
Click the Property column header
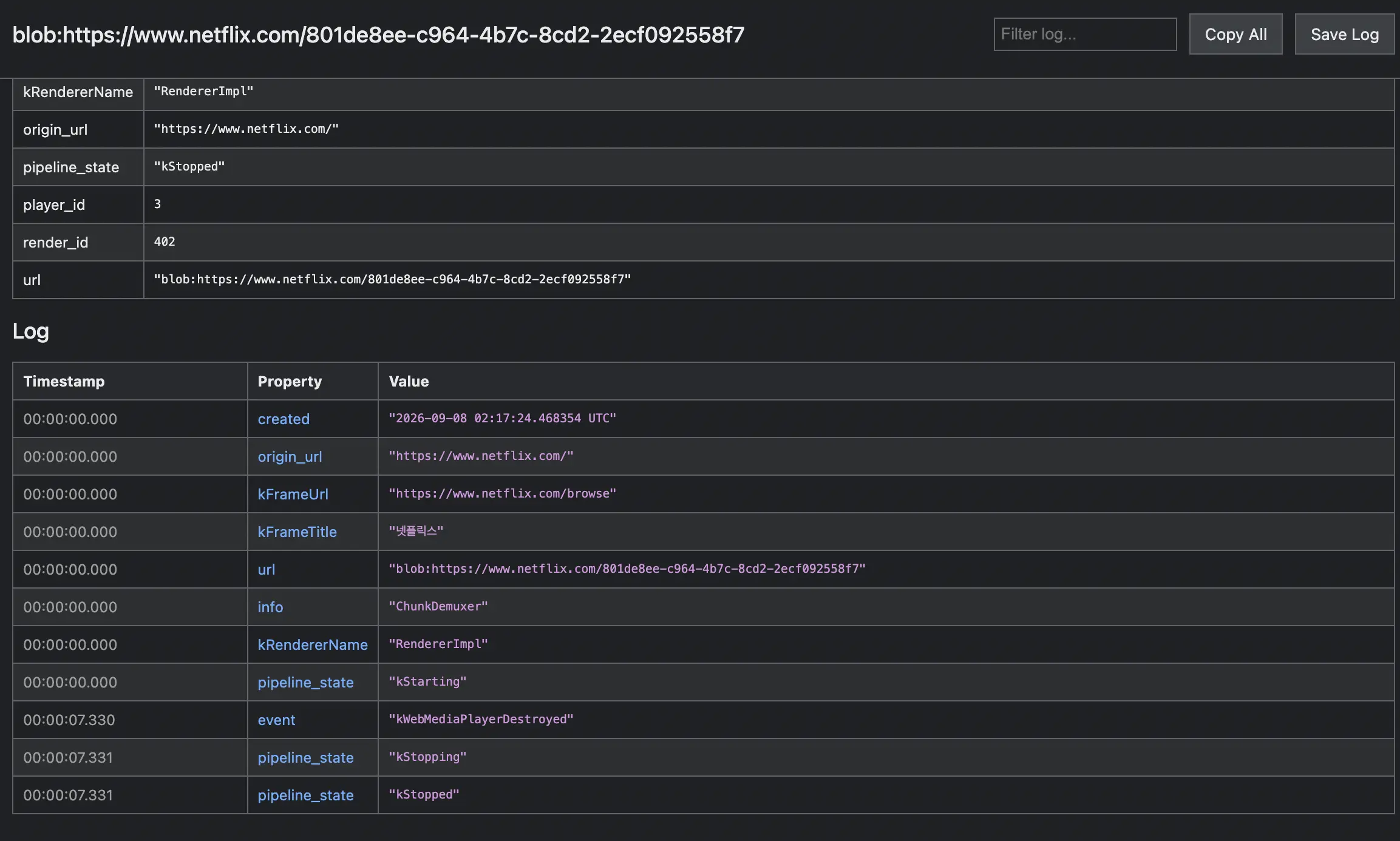(290, 381)
